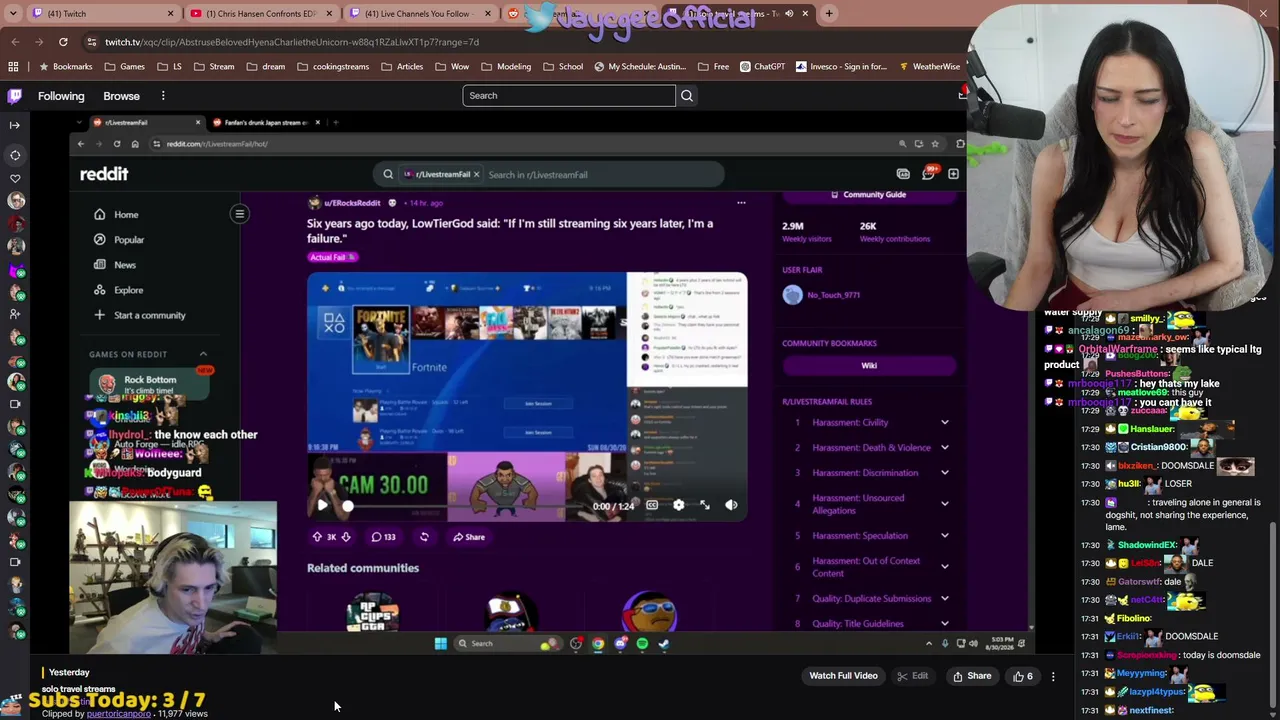Switch to the Chris Hansen Confronts YouTube tab
Image resolution: width=1280 pixels, height=720 pixels.
(x=260, y=14)
